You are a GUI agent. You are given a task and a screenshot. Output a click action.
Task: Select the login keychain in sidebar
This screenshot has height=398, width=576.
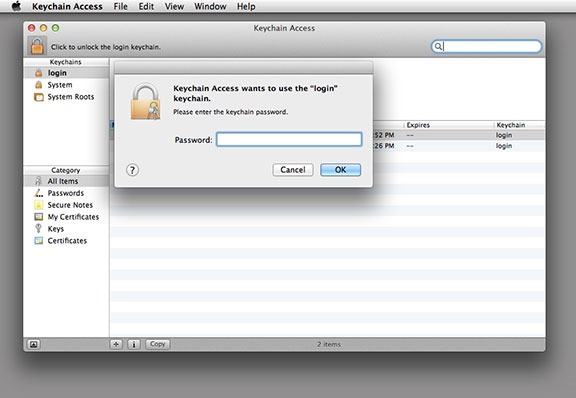point(66,73)
